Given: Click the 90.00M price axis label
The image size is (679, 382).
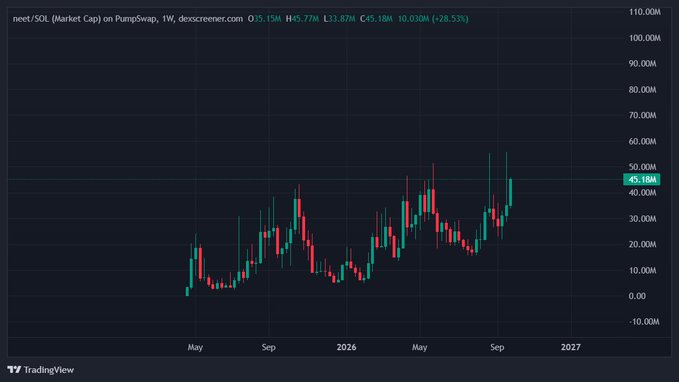Looking at the screenshot, I should pyautogui.click(x=643, y=64).
